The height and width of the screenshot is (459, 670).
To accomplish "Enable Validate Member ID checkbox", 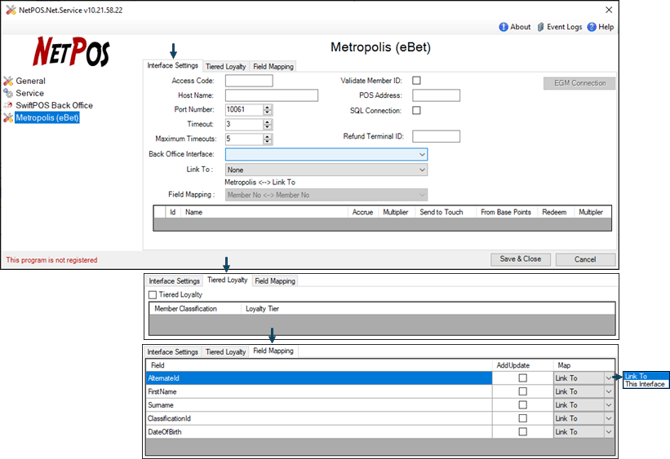I will (x=416, y=80).
